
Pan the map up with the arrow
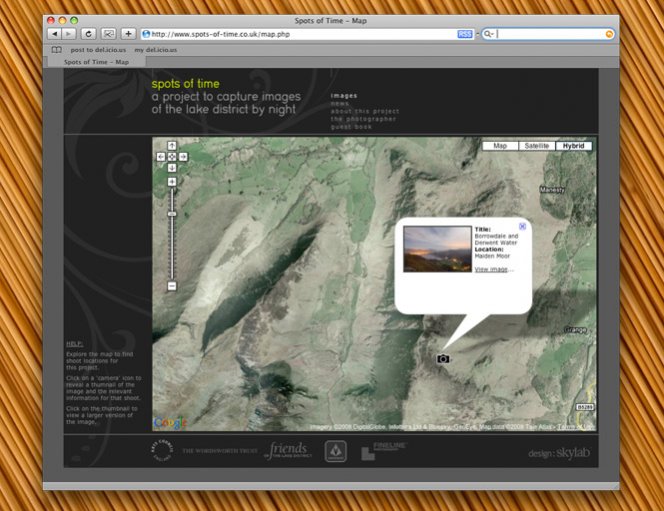pyautogui.click(x=172, y=146)
